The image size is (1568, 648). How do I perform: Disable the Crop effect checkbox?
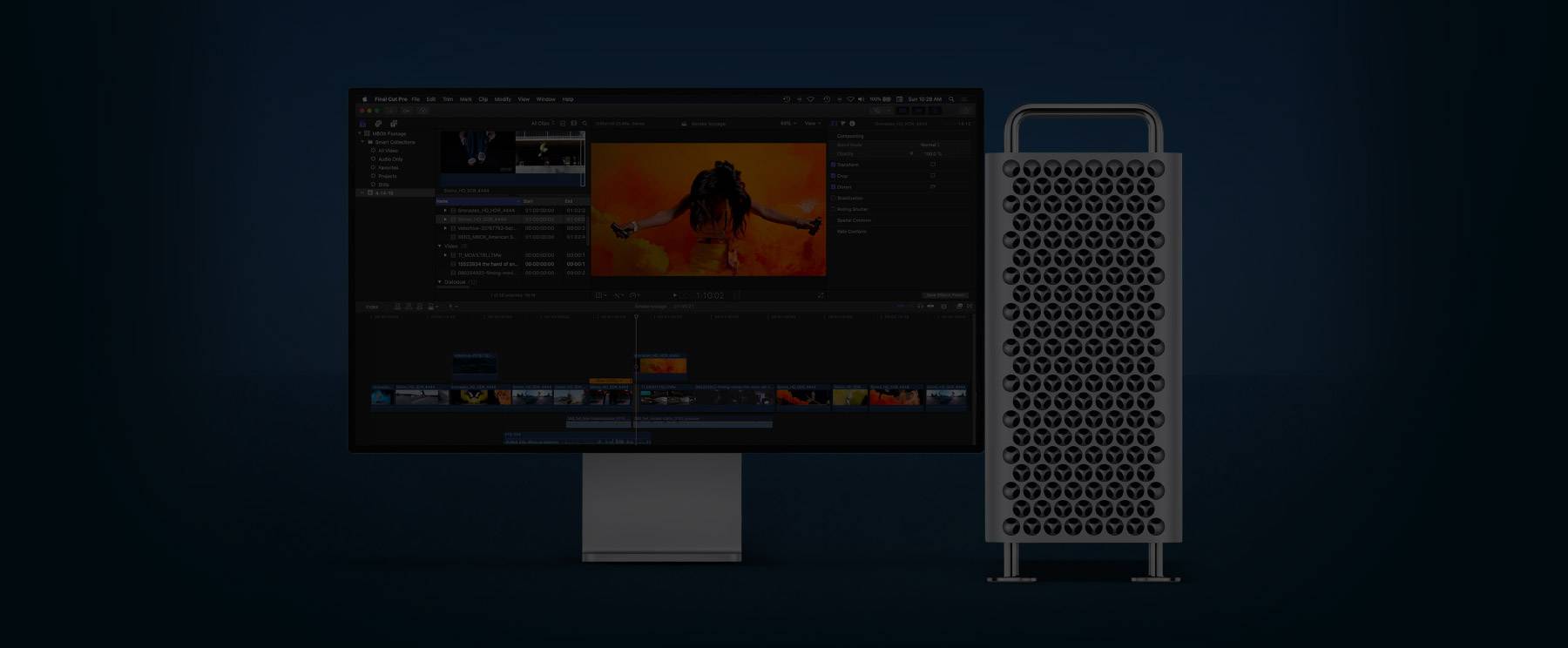(834, 176)
